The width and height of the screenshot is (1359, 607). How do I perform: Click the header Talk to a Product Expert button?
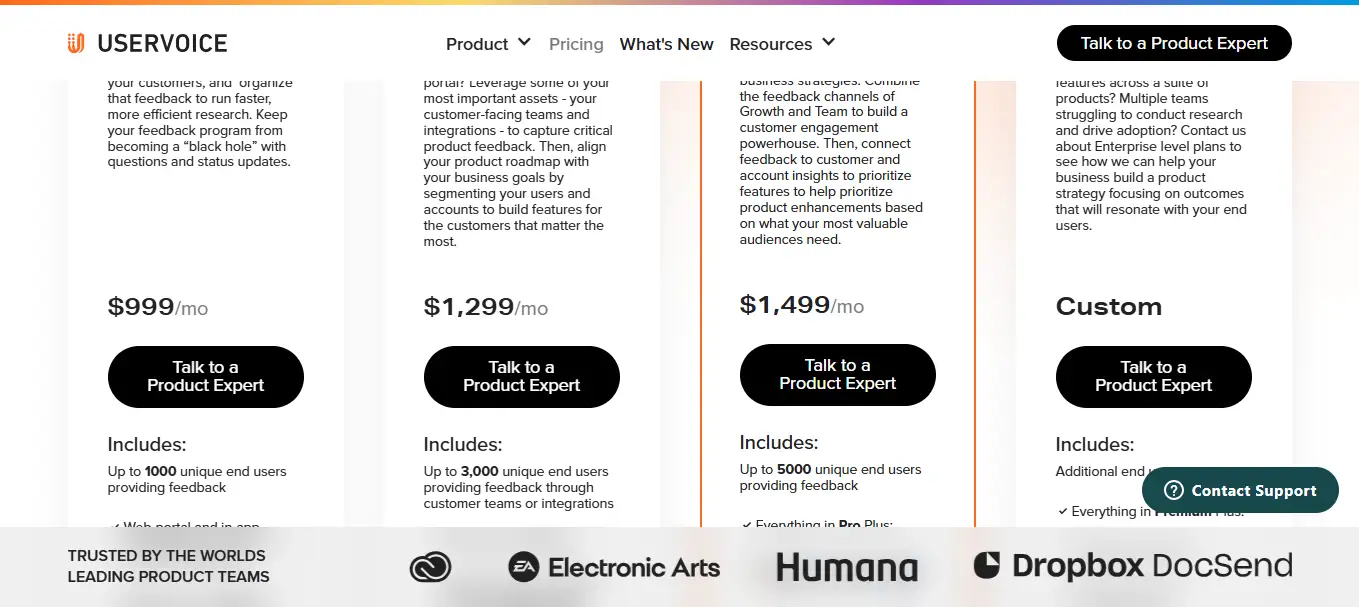tap(1174, 43)
